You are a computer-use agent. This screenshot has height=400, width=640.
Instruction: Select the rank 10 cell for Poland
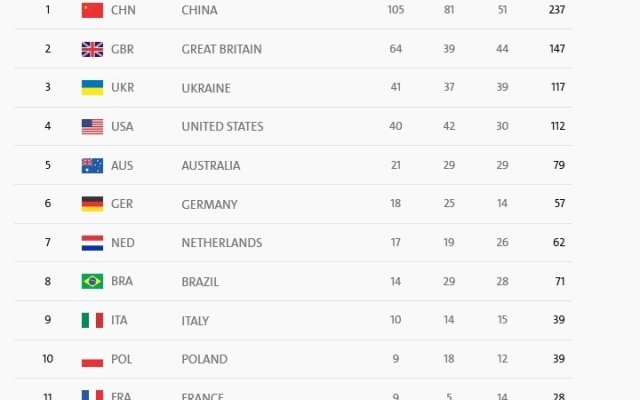click(48, 359)
